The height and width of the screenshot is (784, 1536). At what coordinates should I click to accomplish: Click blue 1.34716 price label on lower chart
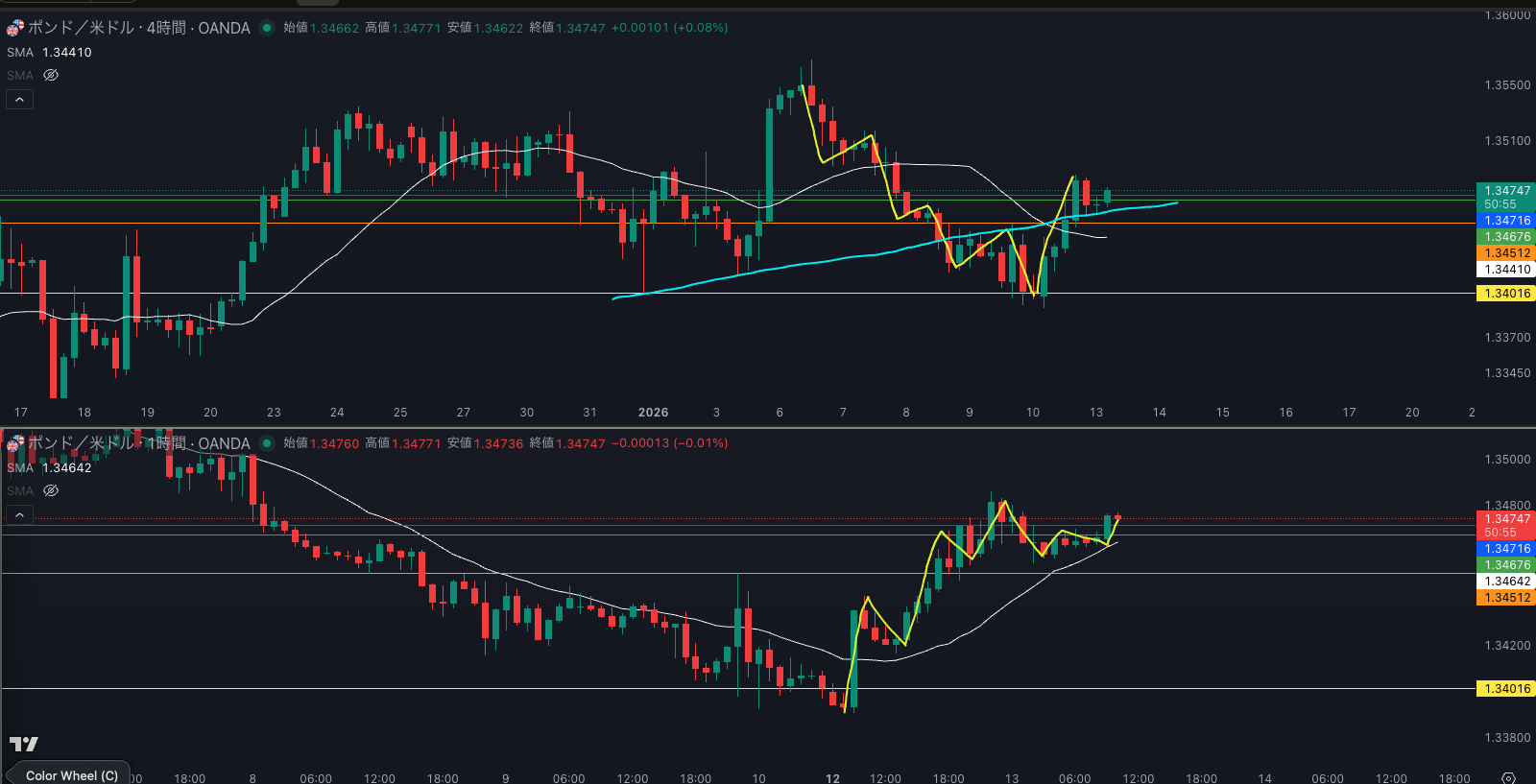[1505, 549]
